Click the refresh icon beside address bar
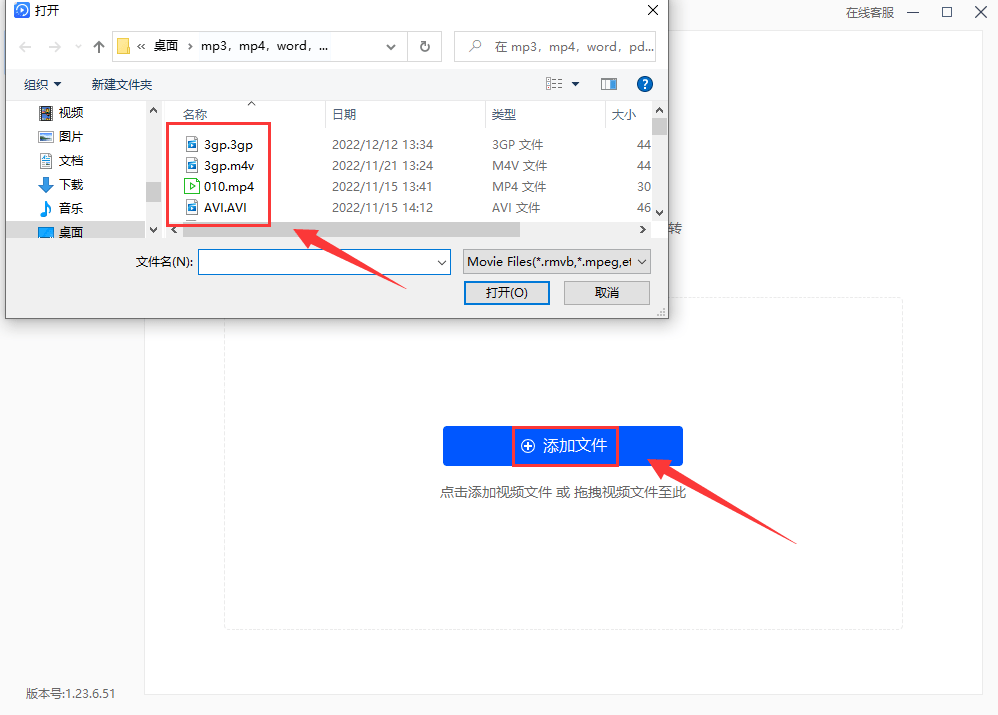 tap(425, 47)
